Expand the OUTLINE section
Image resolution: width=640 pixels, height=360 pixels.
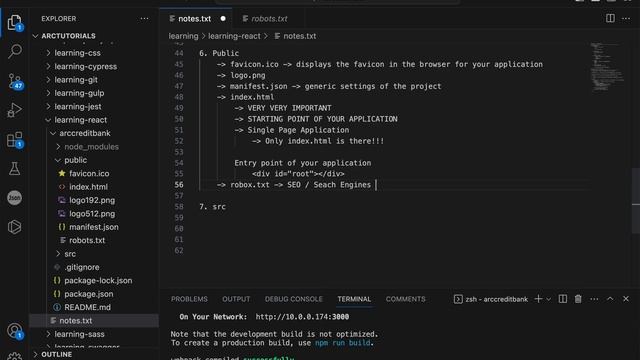[93, 354]
